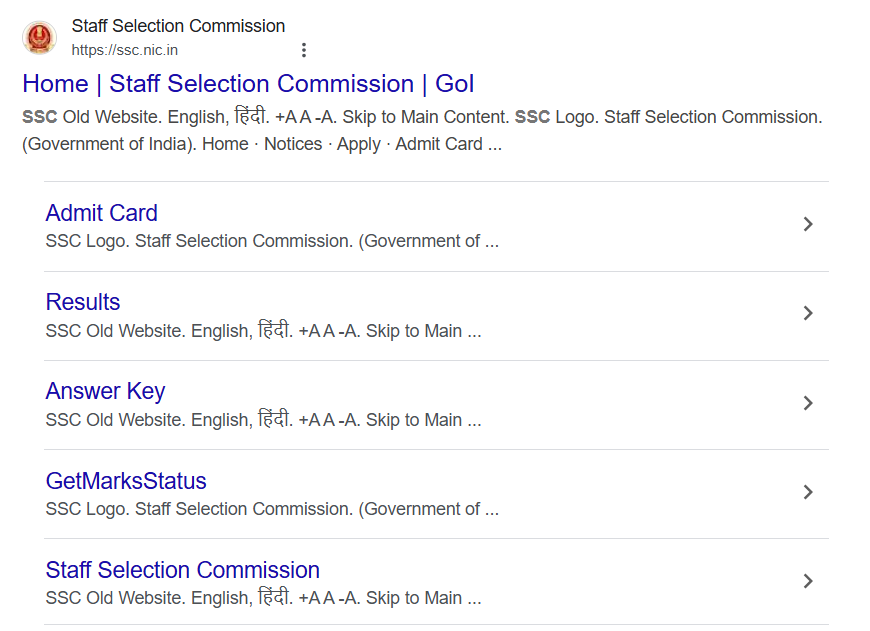Viewport: 870px width, 631px height.
Task: Go to the Results sitelink
Action: (x=83, y=302)
